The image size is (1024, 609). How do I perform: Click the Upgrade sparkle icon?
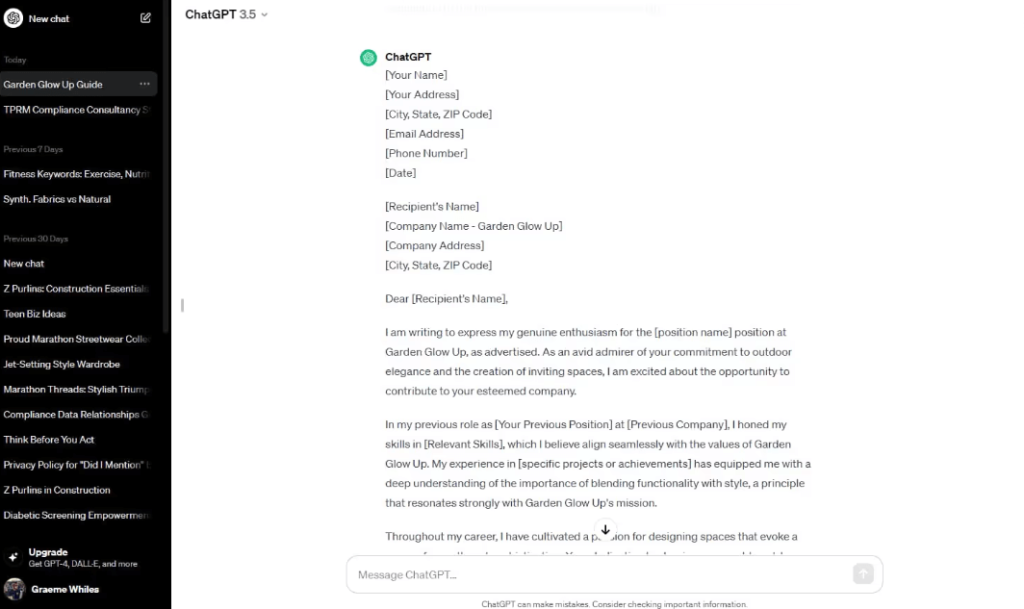pyautogui.click(x=15, y=556)
